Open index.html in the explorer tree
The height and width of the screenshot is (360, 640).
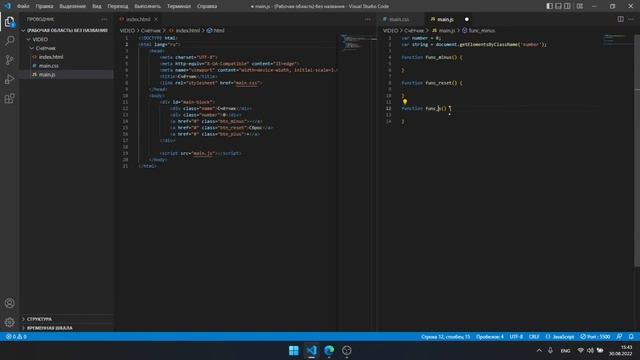[x=67, y=57]
